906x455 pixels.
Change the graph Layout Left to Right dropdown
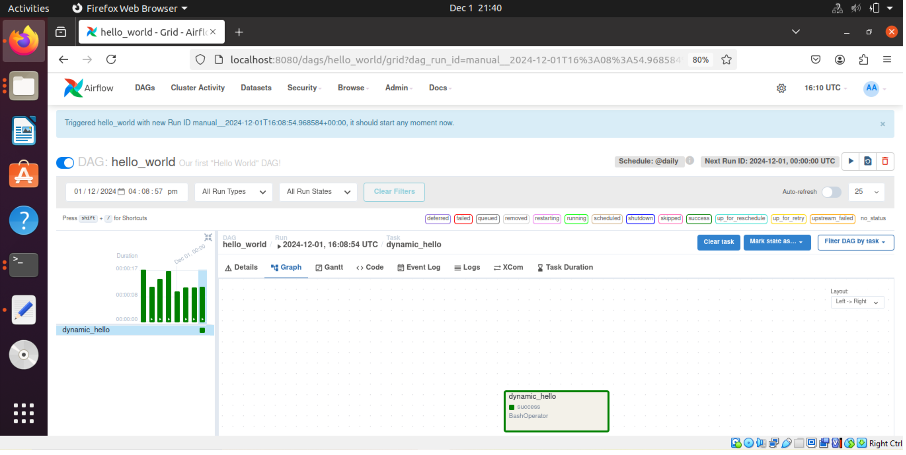point(857,302)
